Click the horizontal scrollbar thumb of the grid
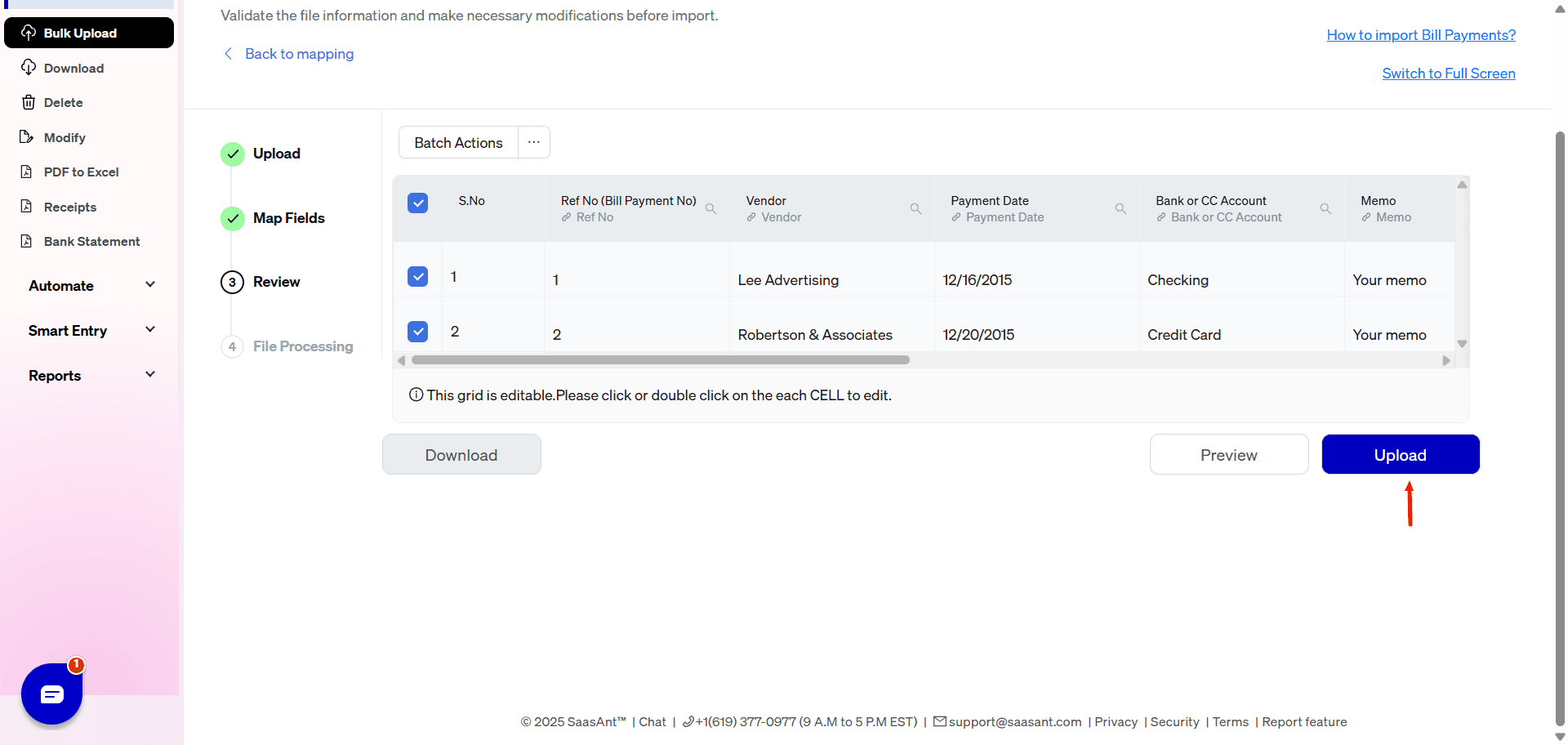The height and width of the screenshot is (745, 1568). 661,359
